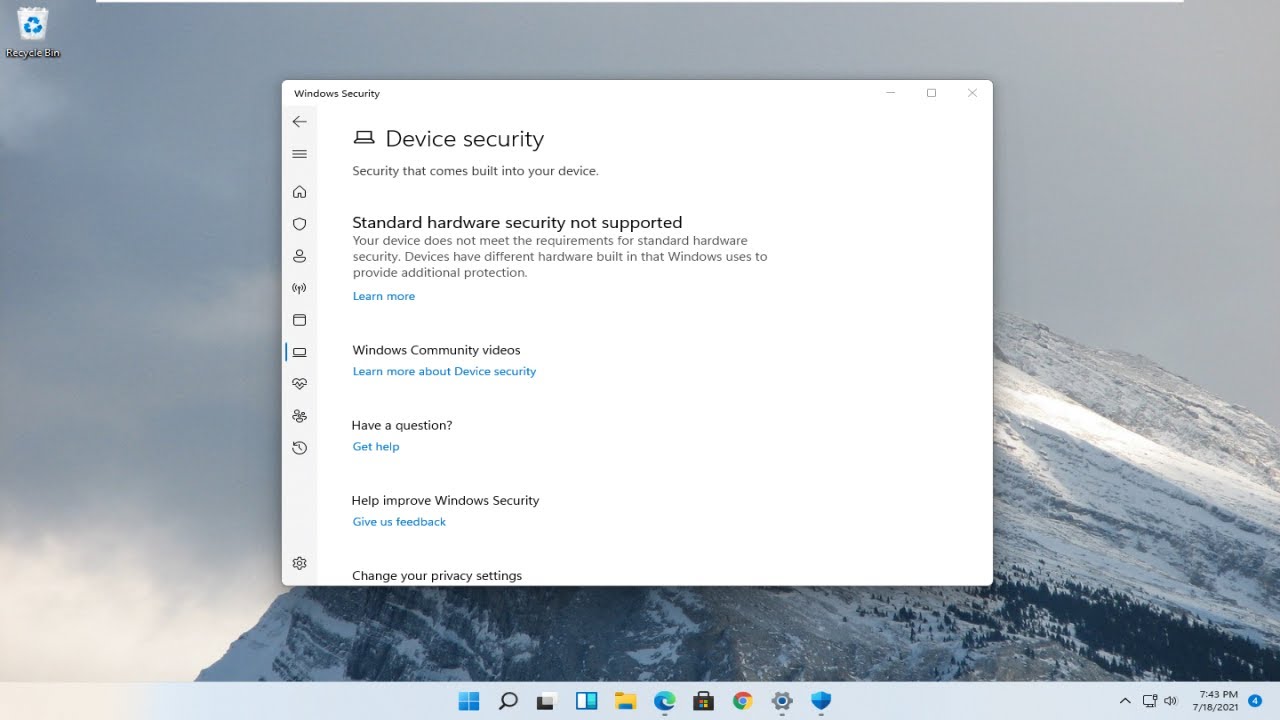
Task: Click Change your privacy settings text
Action: pyautogui.click(x=437, y=575)
